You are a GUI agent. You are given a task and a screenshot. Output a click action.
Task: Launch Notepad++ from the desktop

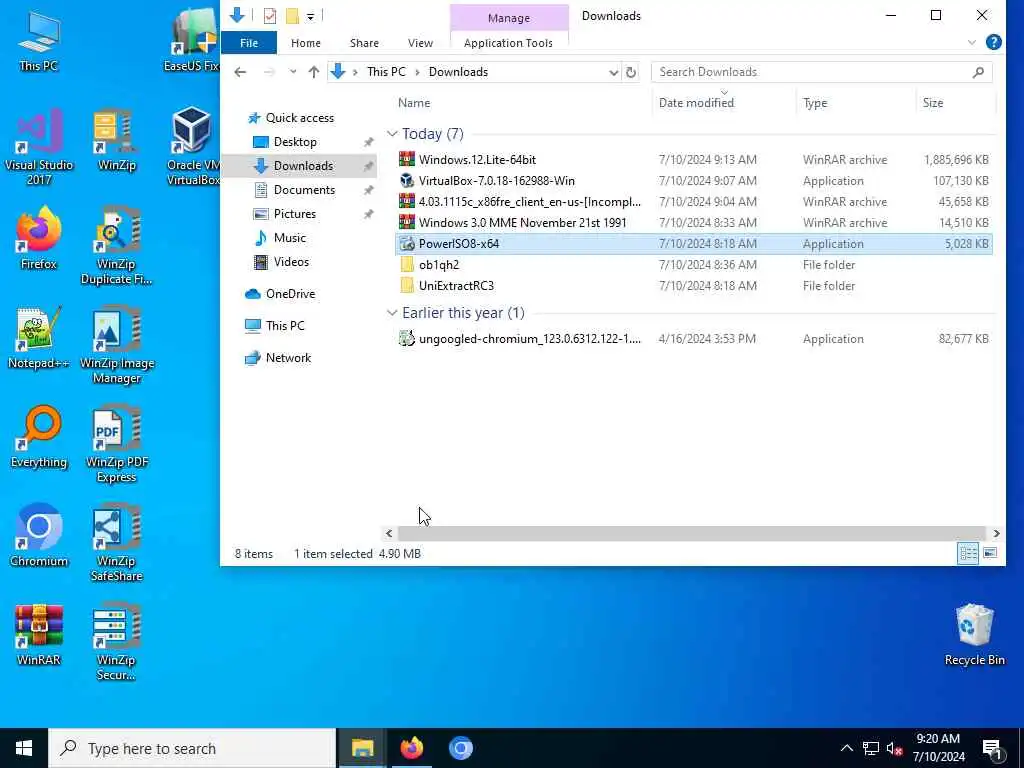click(x=39, y=338)
